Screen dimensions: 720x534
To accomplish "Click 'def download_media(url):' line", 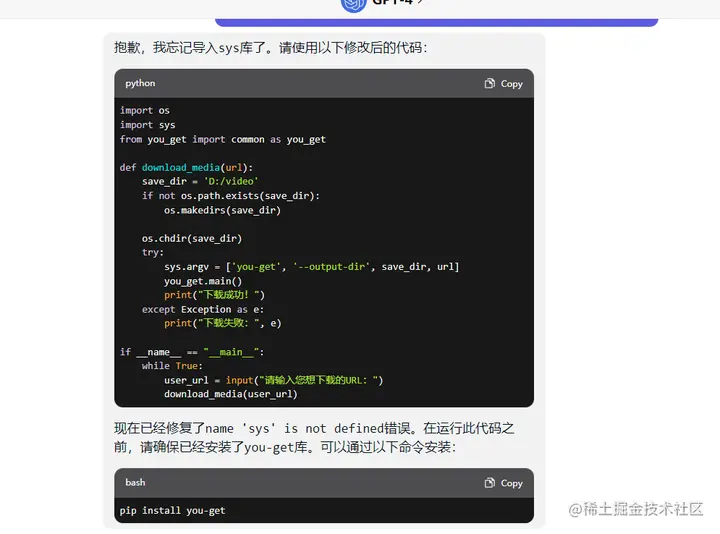I will [186, 168].
